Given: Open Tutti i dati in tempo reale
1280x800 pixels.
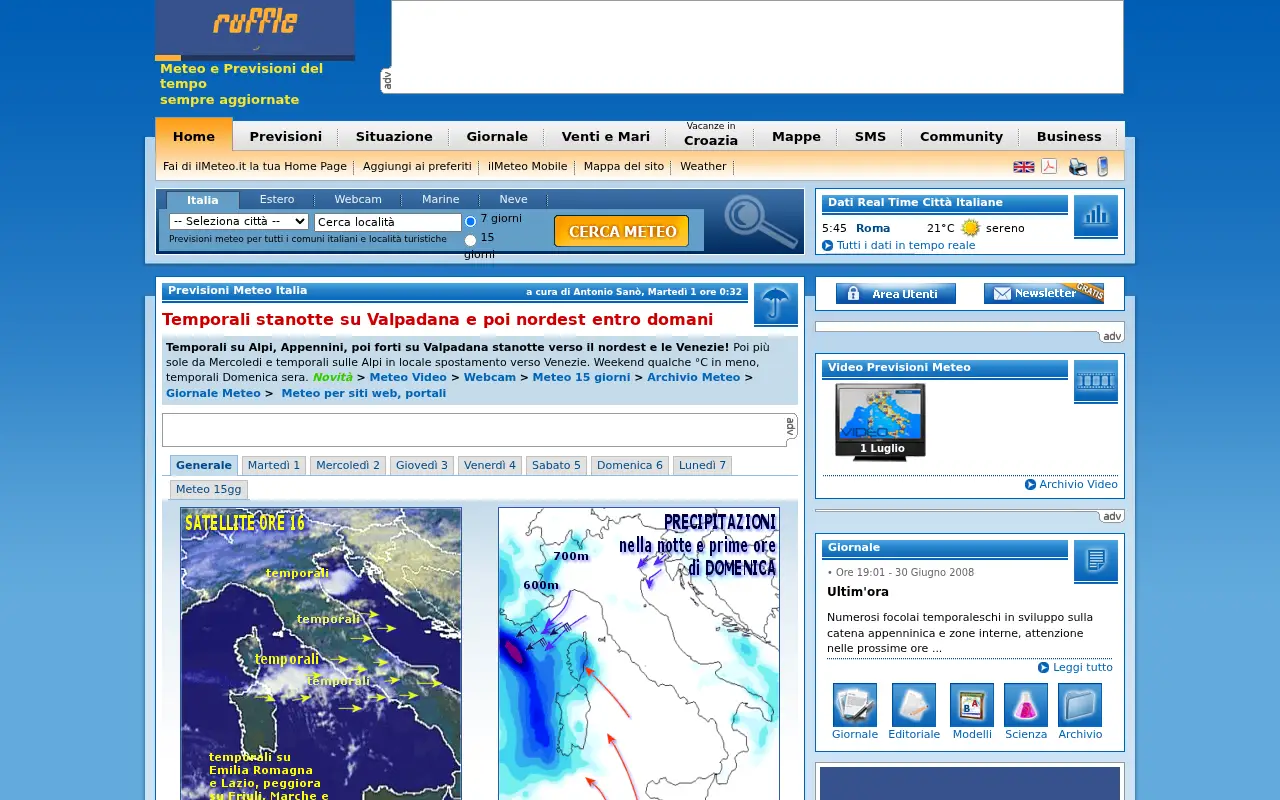Looking at the screenshot, I should [906, 246].
